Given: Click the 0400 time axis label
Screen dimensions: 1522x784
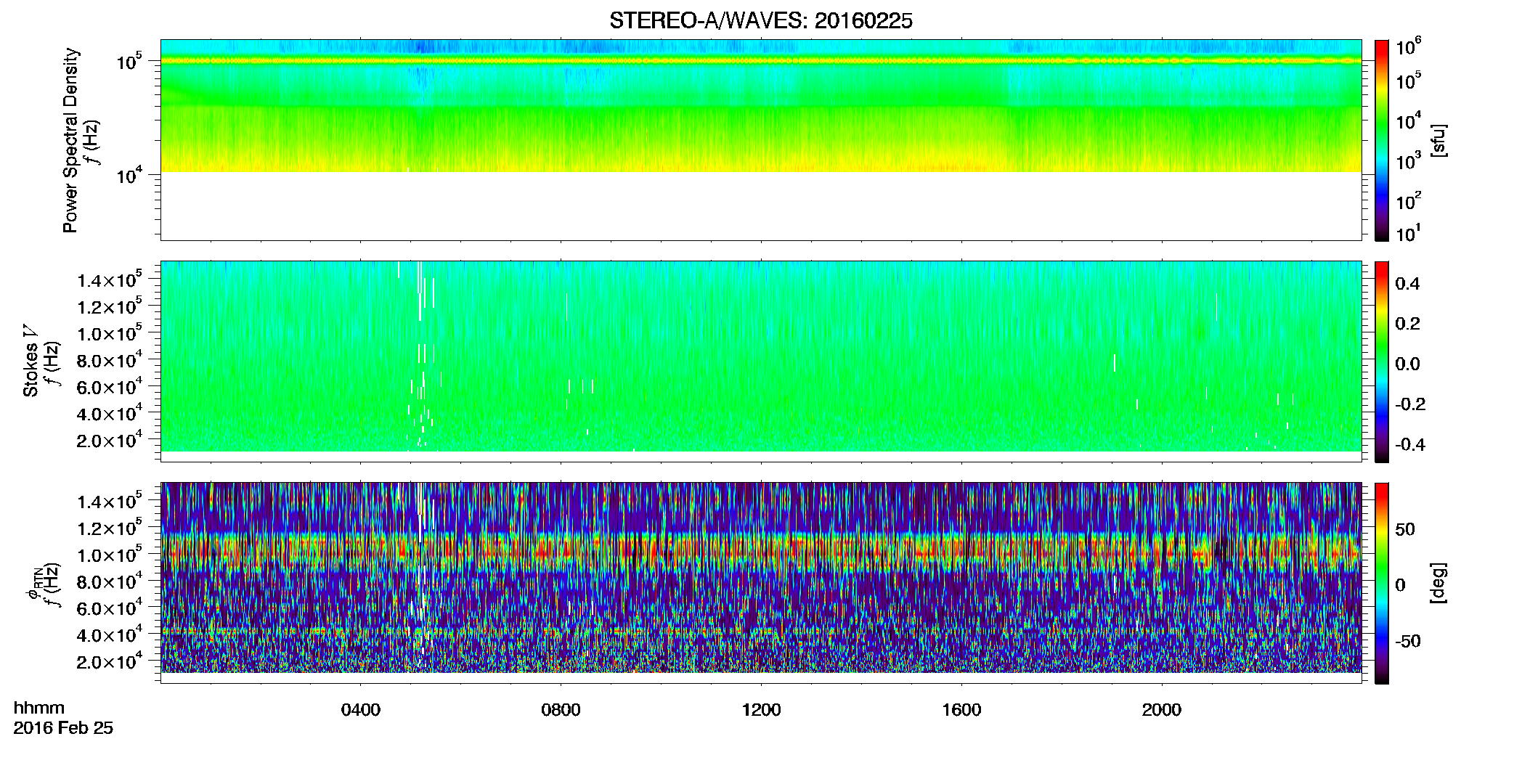Looking at the screenshot, I should click(361, 710).
